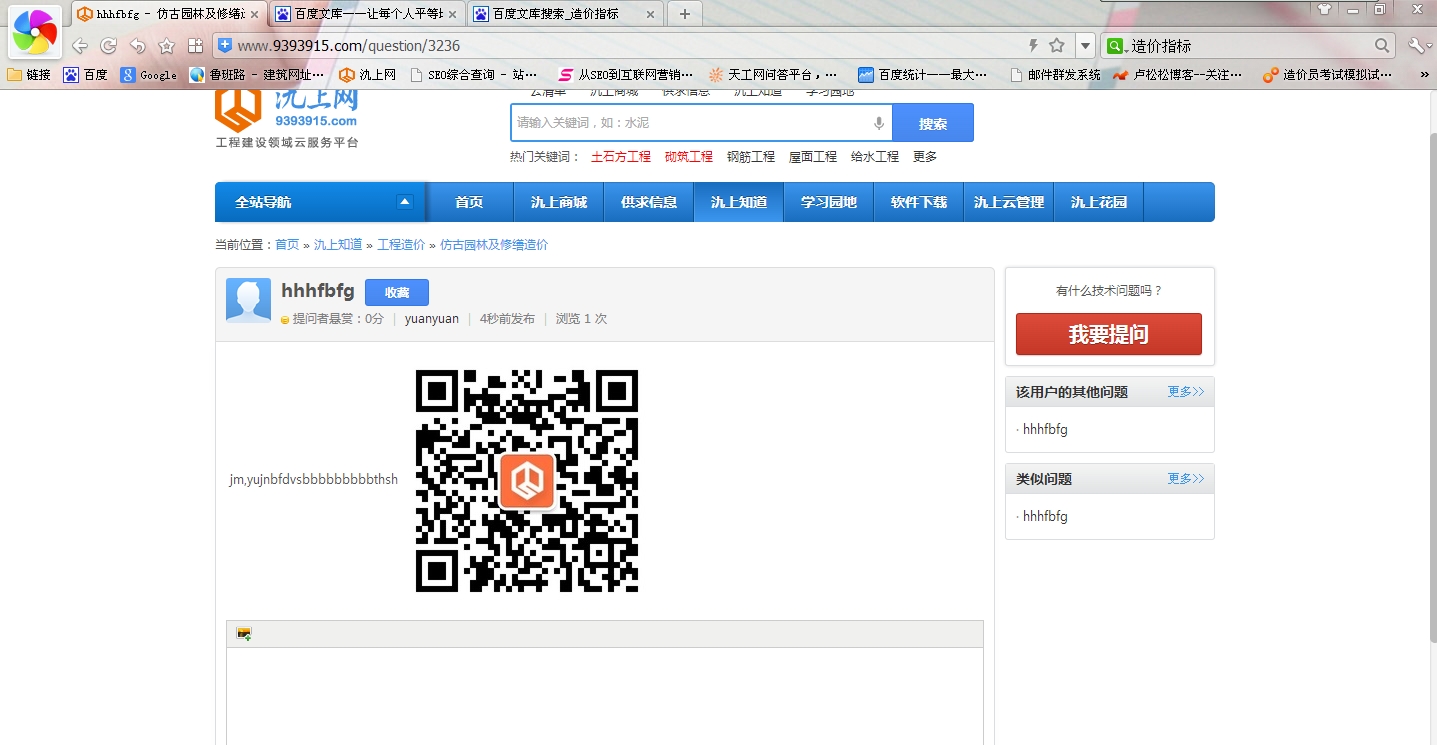This screenshot has height=745, width=1437.
Task: Expand more bookmarks with double chevron
Action: pos(1424,75)
